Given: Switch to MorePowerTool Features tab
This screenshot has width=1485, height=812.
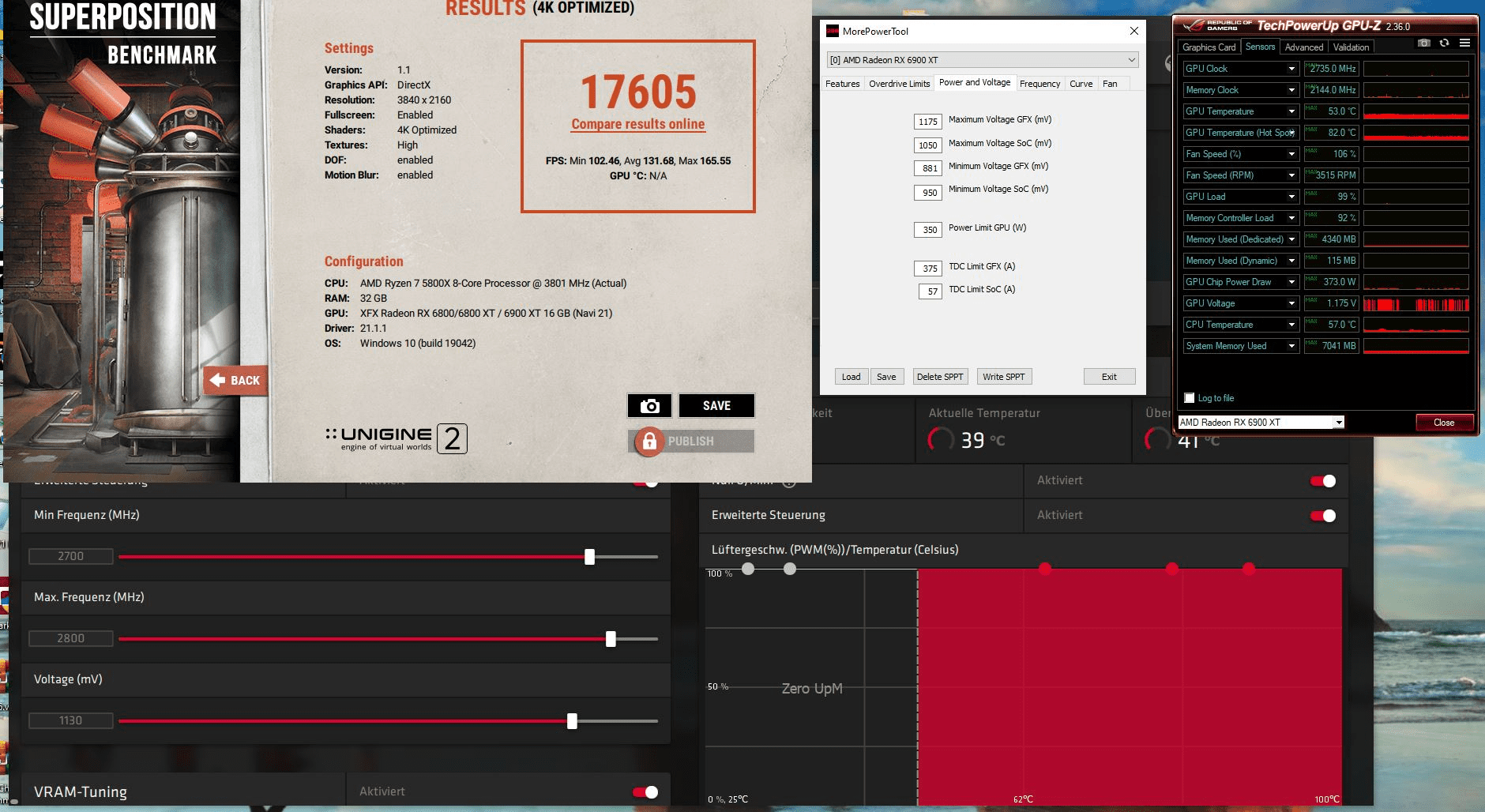Looking at the screenshot, I should click(x=842, y=84).
